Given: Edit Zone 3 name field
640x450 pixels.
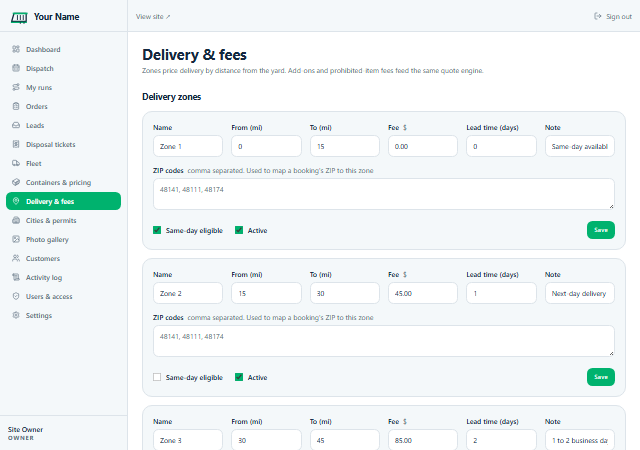Looking at the screenshot, I should [x=188, y=440].
